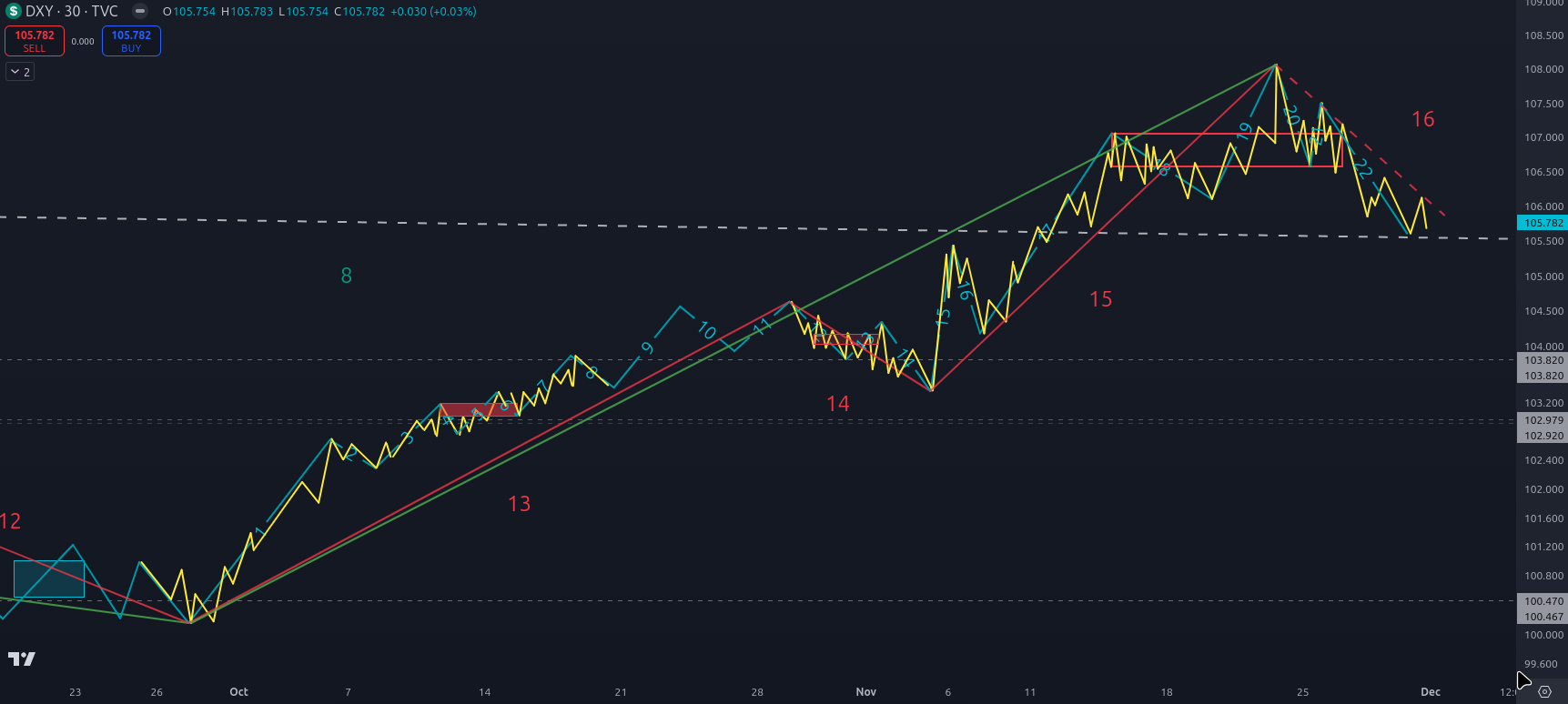Click the 100.470 price axis label

coord(1543,601)
